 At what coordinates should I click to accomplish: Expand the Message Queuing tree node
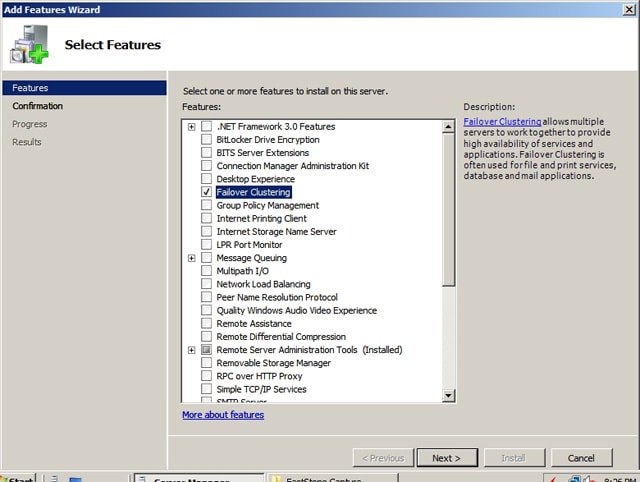coord(191,258)
